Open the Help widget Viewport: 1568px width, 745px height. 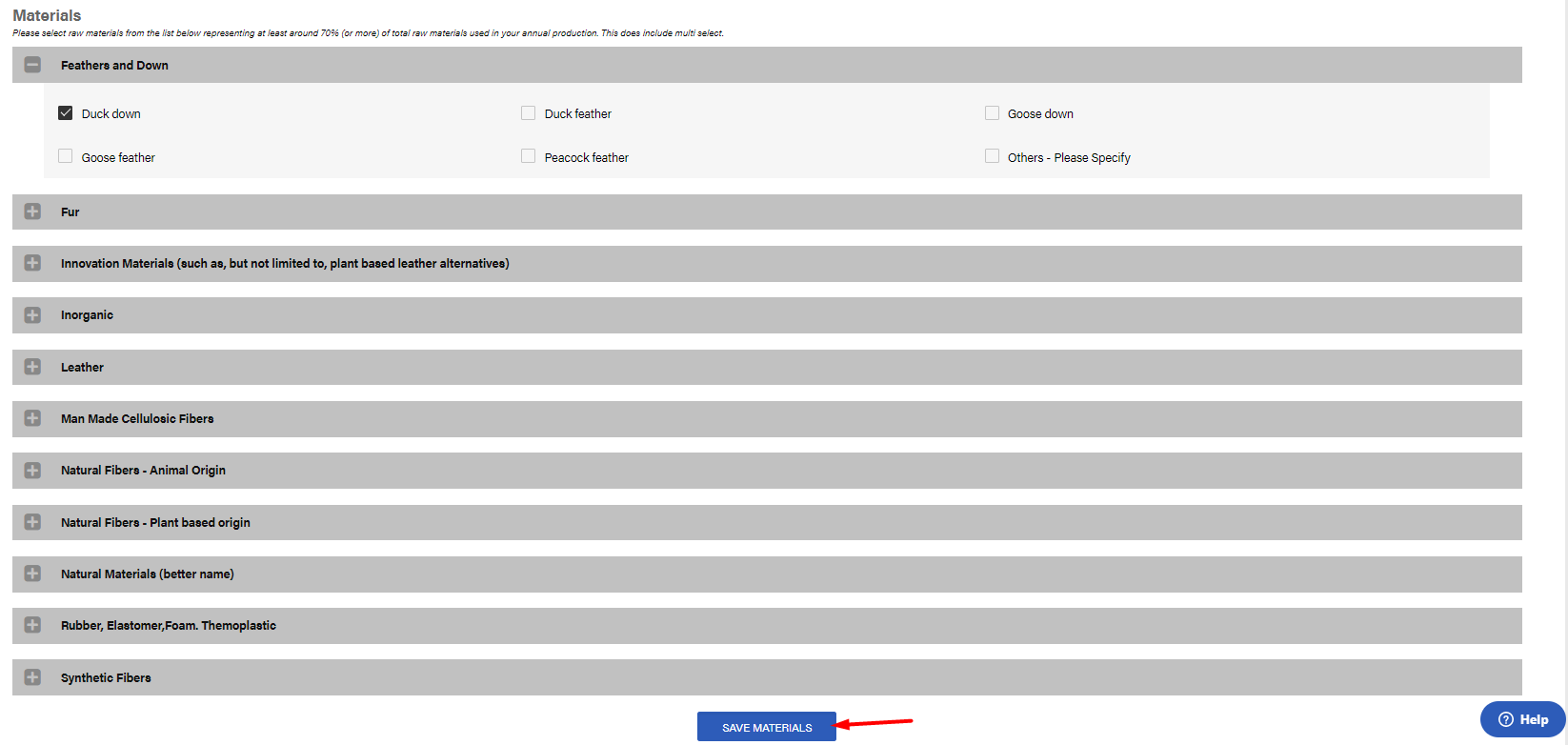click(x=1522, y=719)
